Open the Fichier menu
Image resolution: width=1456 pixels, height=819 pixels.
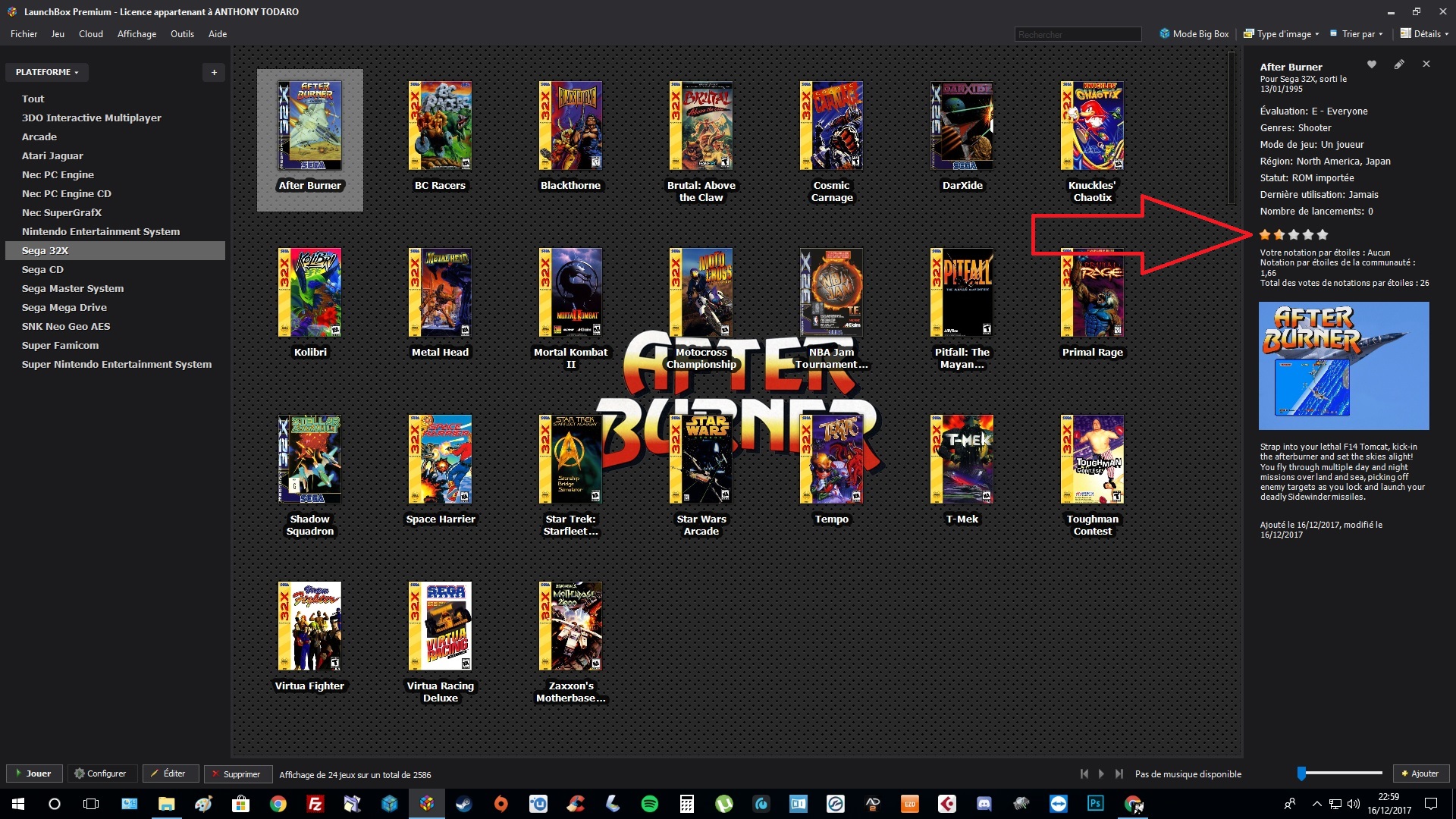coord(24,34)
